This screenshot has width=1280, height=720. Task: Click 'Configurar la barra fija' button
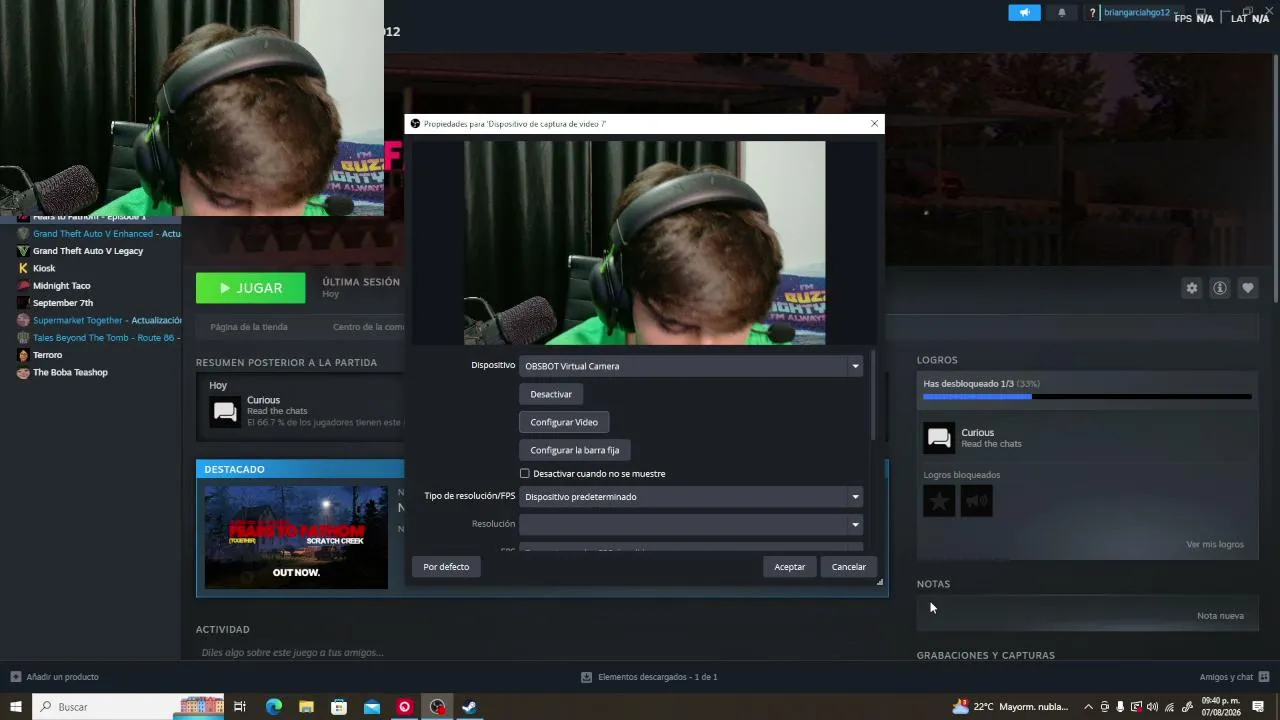575,450
